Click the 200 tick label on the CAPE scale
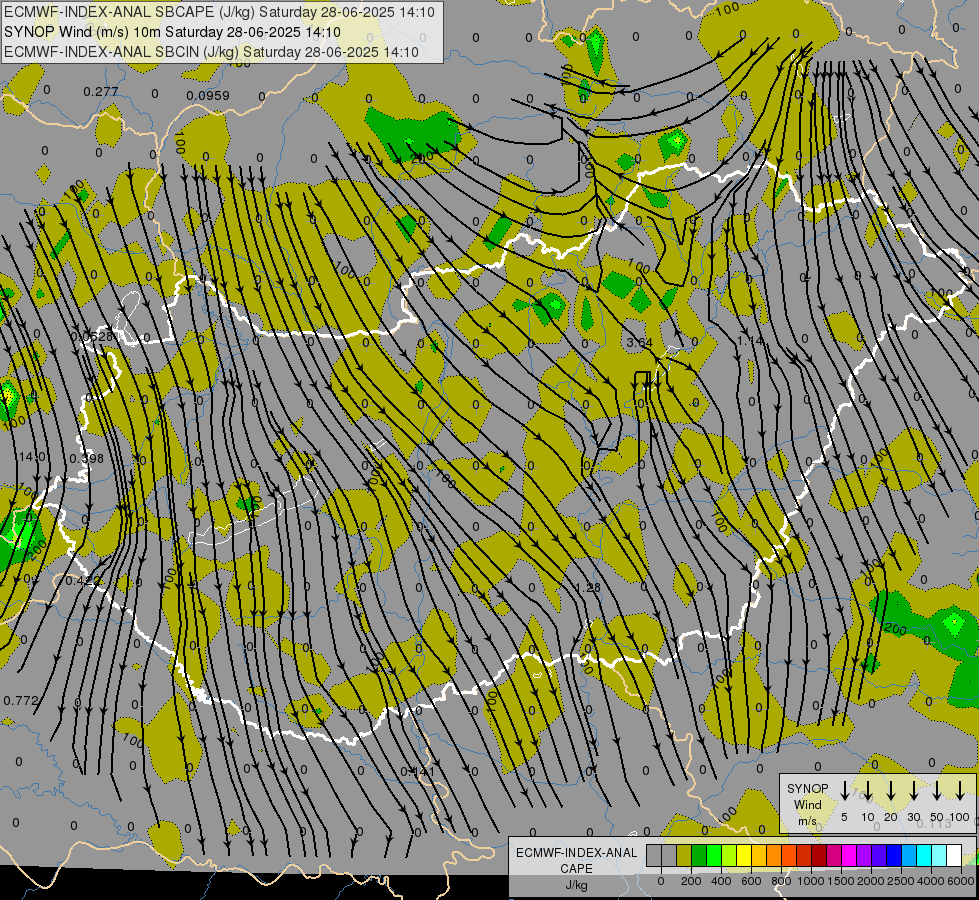Screen dimensions: 979x900 click(691, 881)
